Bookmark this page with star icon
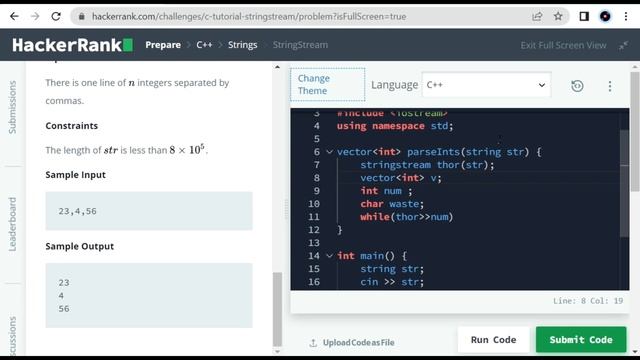 pos(558,16)
